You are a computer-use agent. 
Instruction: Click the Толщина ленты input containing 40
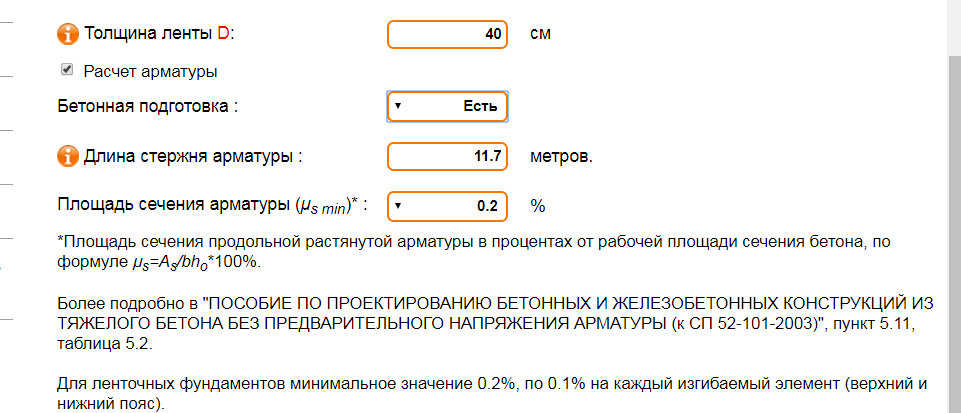tap(447, 34)
